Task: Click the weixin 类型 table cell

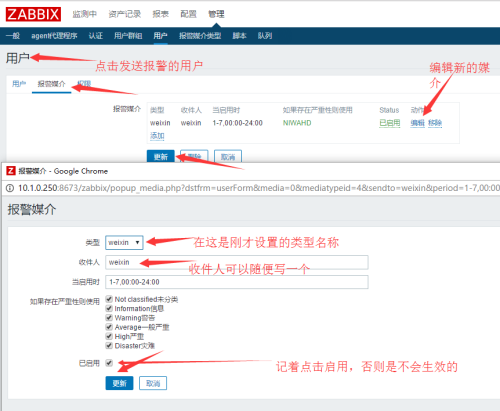Action: [160, 123]
